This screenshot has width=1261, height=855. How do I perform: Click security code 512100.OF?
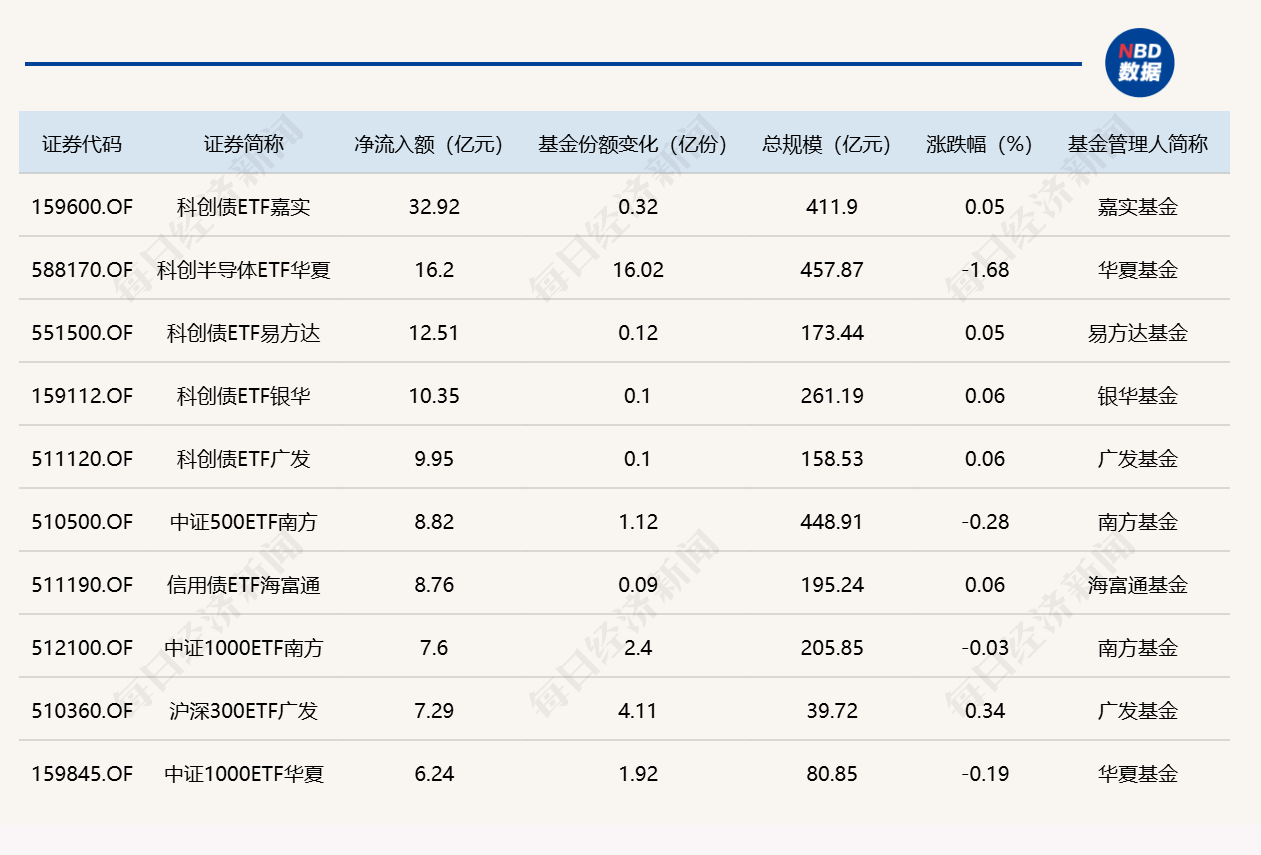pyautogui.click(x=82, y=648)
